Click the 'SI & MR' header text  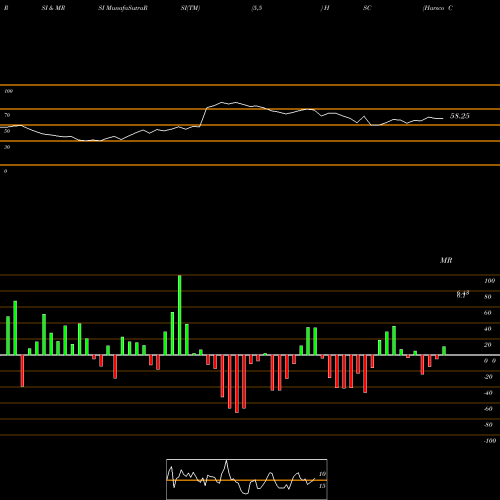coord(53,8)
